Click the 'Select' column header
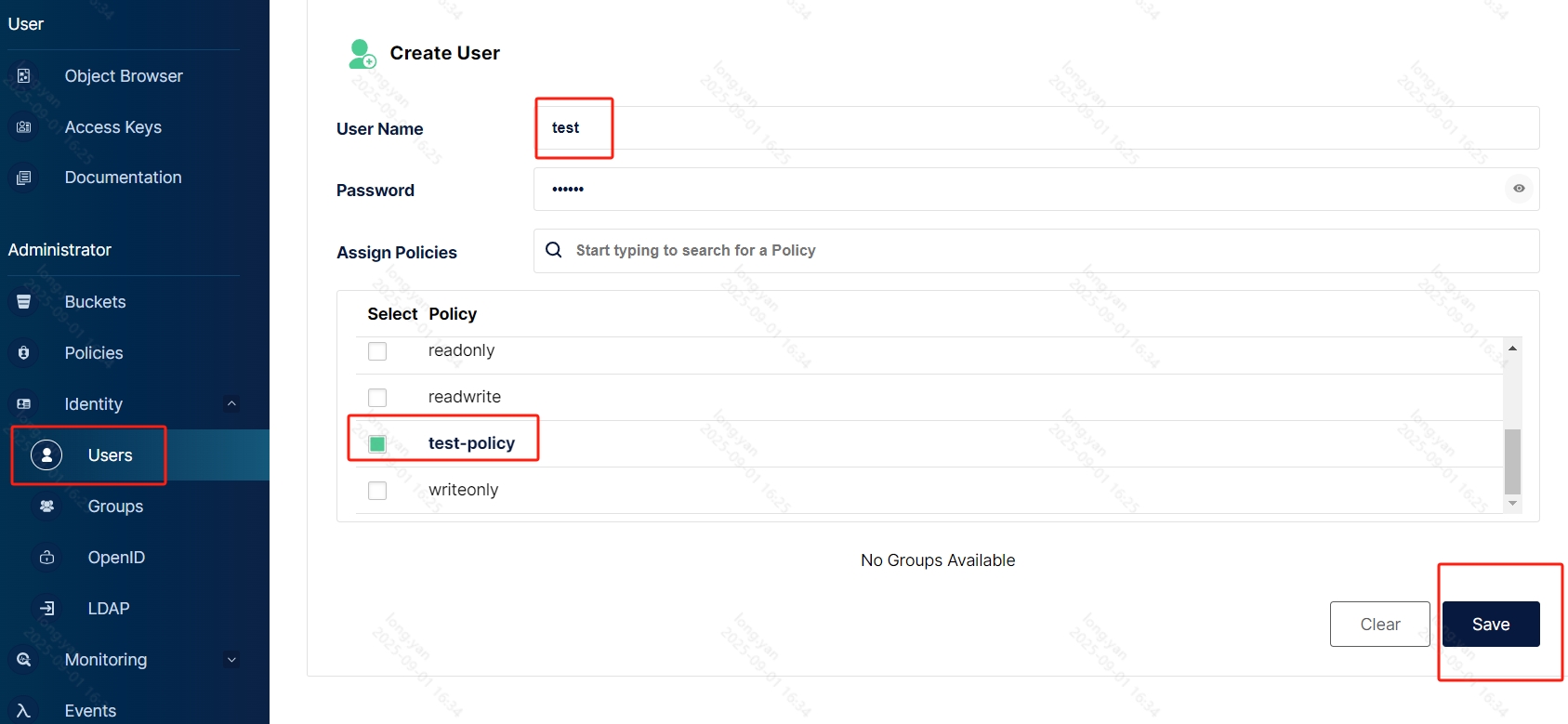The height and width of the screenshot is (724, 1568). 392,314
